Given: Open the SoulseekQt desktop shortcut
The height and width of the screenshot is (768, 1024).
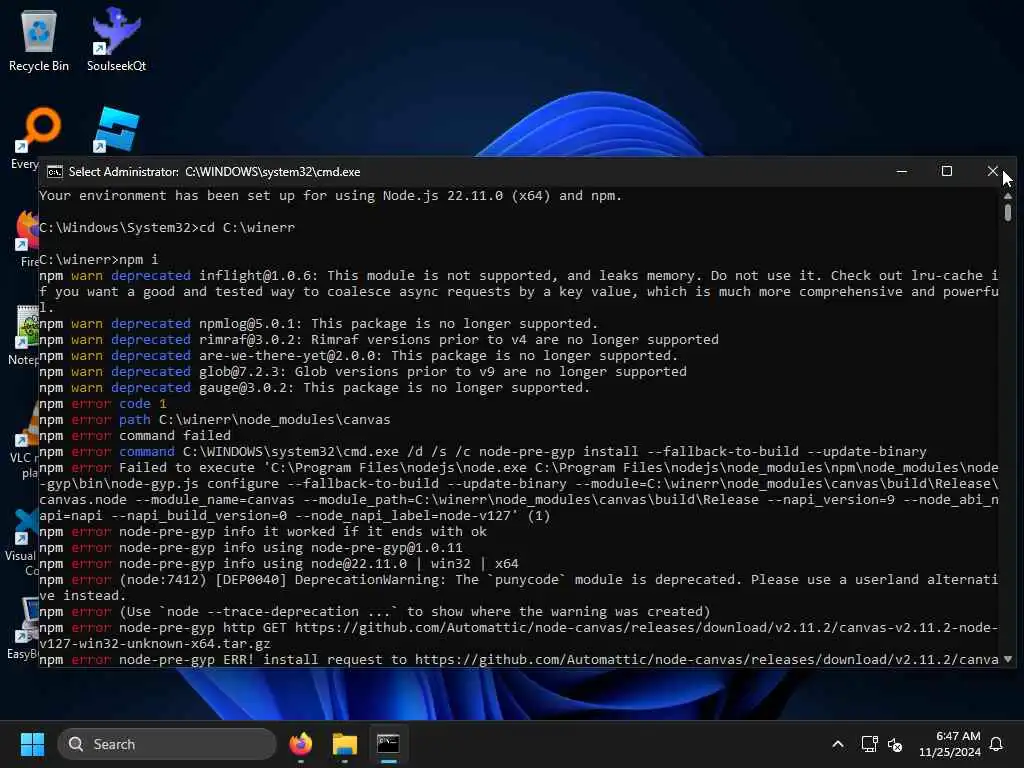Looking at the screenshot, I should (116, 39).
